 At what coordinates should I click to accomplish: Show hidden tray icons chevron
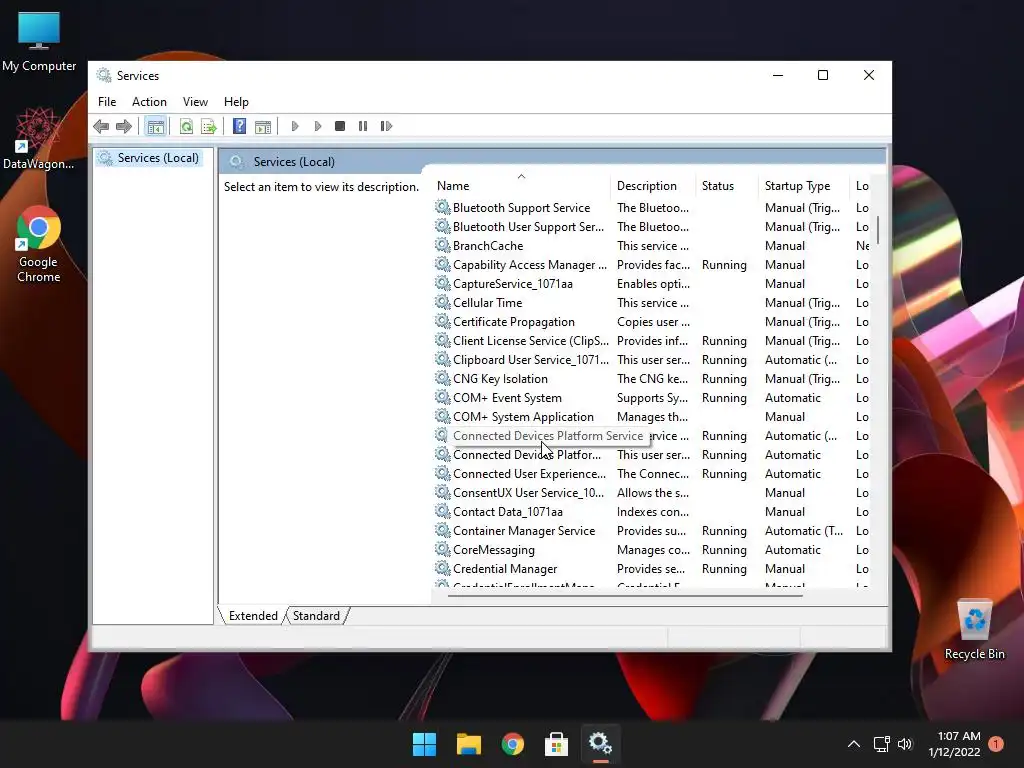[854, 744]
